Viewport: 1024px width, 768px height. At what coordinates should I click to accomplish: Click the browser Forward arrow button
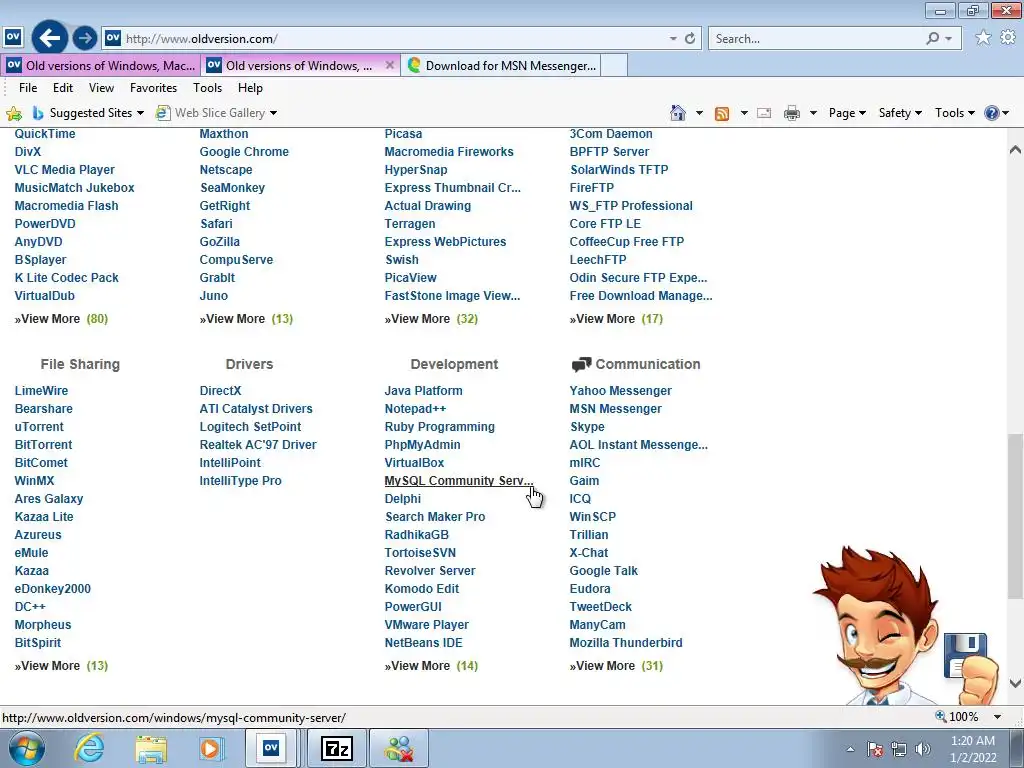point(84,39)
